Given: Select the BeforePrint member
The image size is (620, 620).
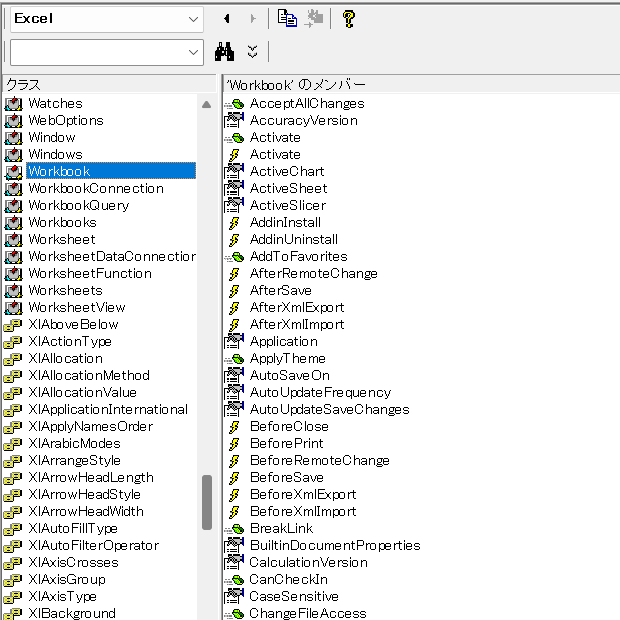Looking at the screenshot, I should (x=287, y=444).
